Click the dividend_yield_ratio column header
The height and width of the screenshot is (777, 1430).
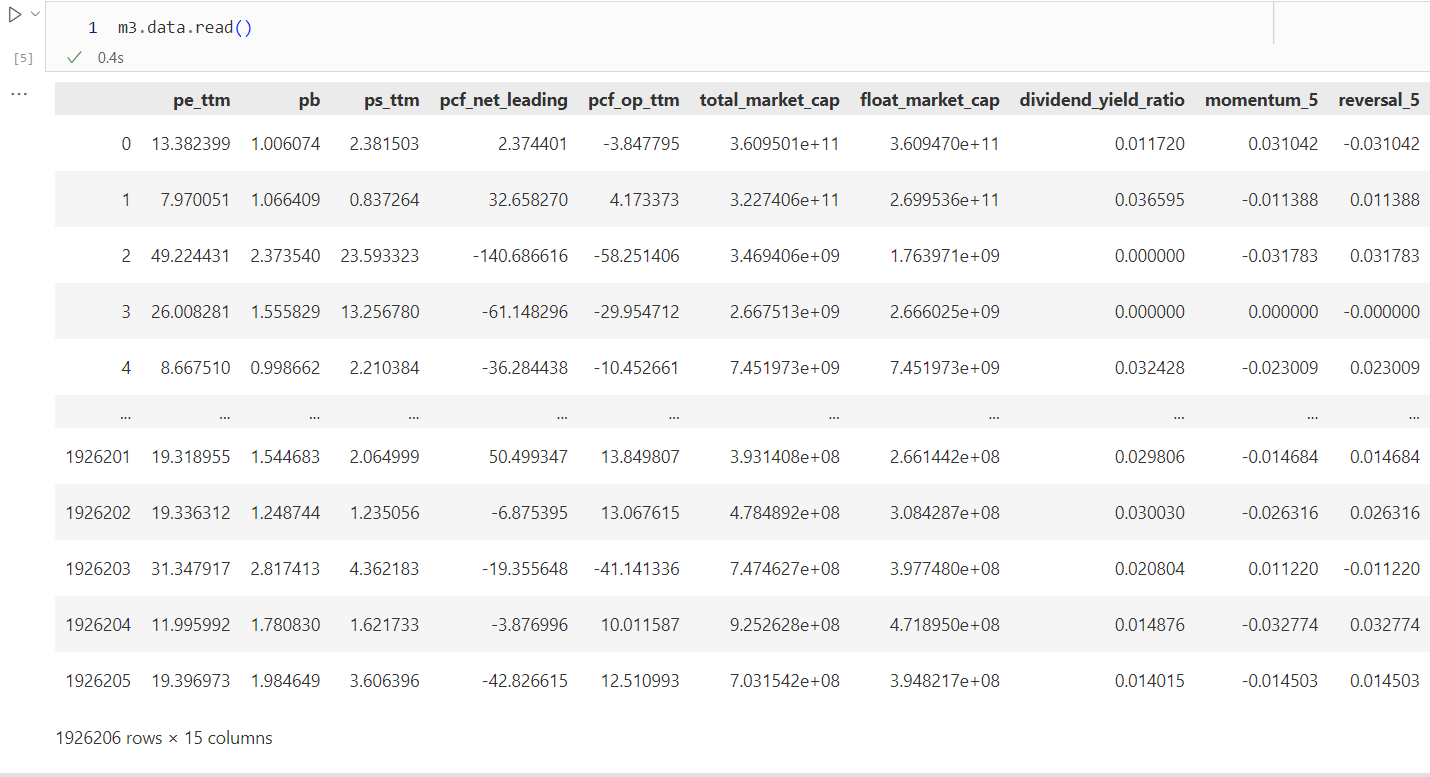(x=1101, y=100)
